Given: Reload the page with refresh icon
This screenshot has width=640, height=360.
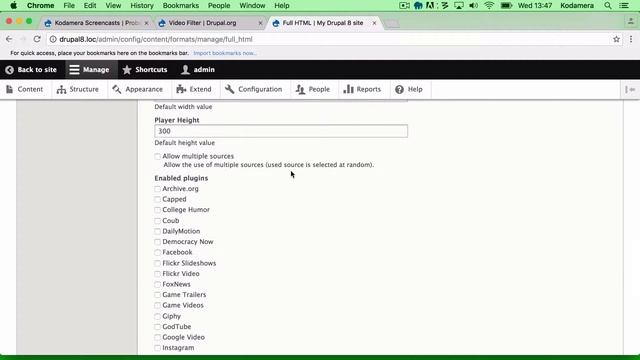Looking at the screenshot, I should pyautogui.click(x=37, y=39).
